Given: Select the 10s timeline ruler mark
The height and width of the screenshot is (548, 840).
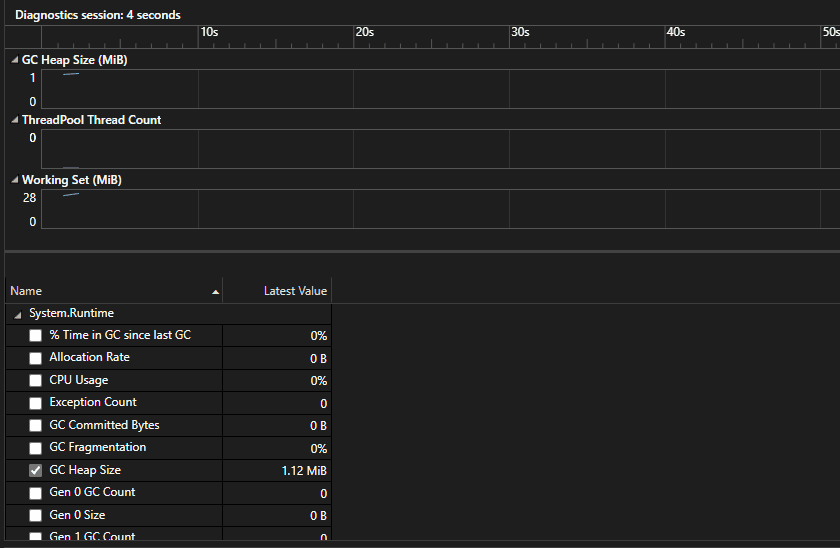Looking at the screenshot, I should coord(209,32).
